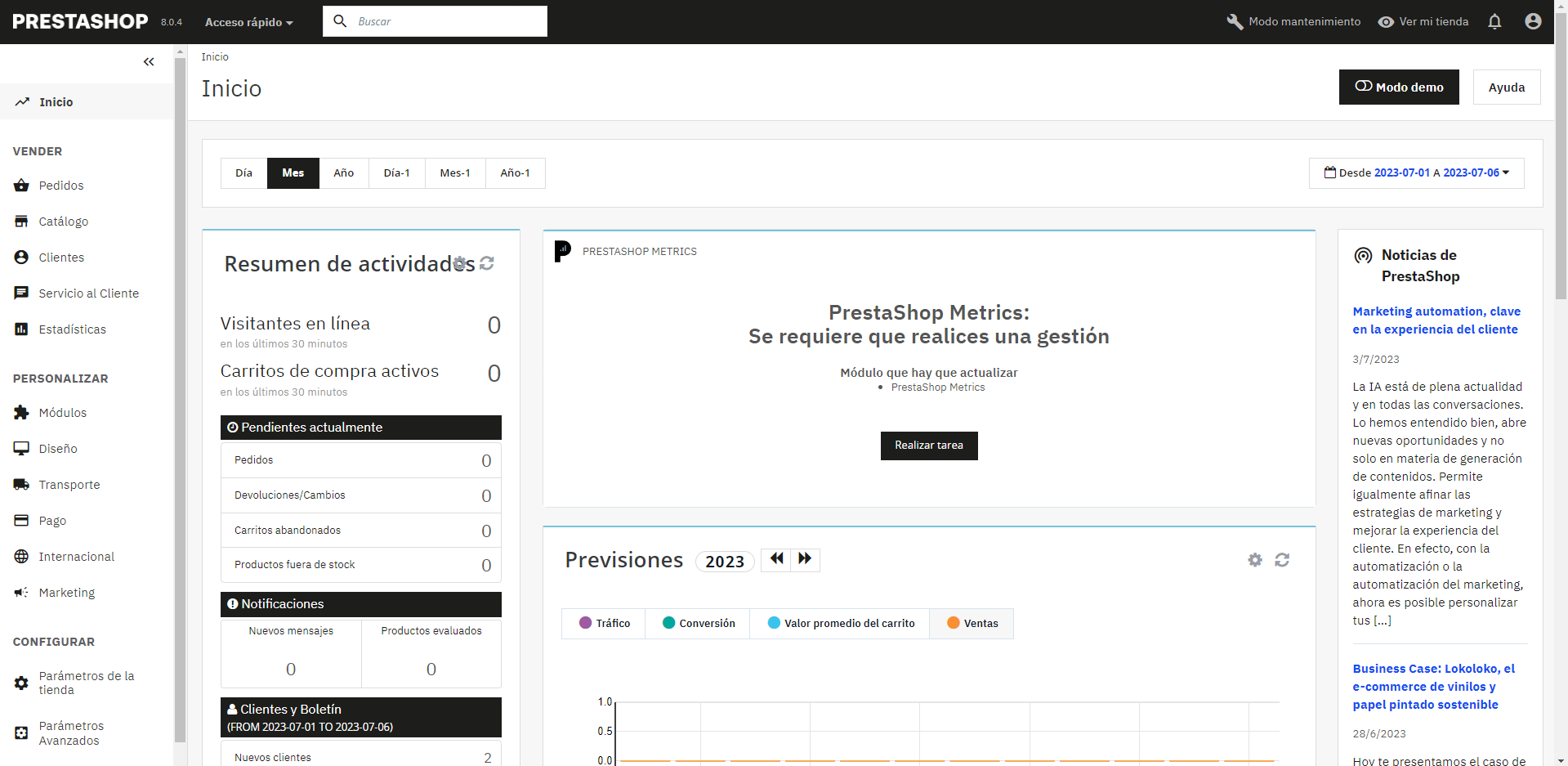Open Marketing automation news article link
Image resolution: width=1568 pixels, height=766 pixels.
1436,320
